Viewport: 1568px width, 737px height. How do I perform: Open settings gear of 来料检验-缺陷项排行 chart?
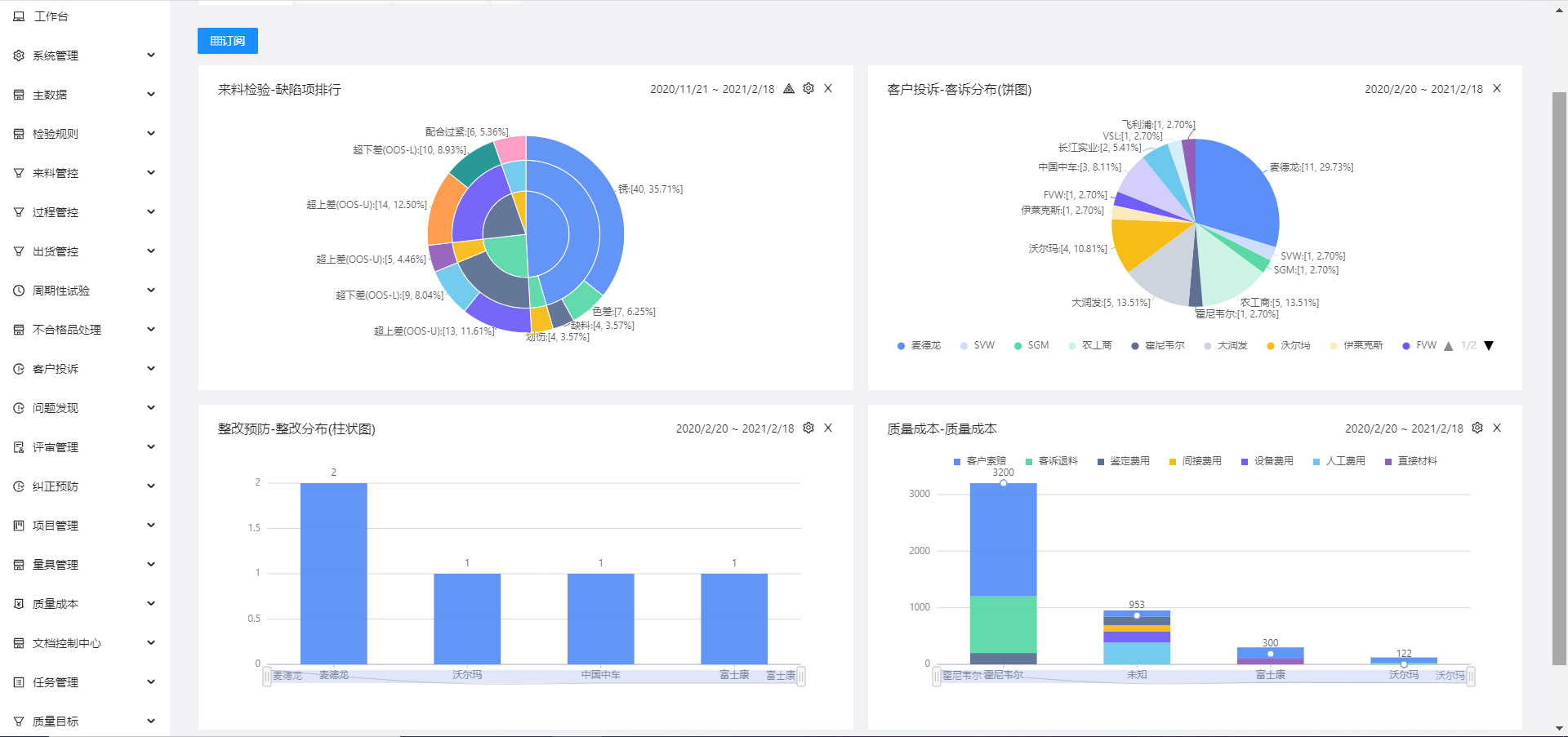808,88
